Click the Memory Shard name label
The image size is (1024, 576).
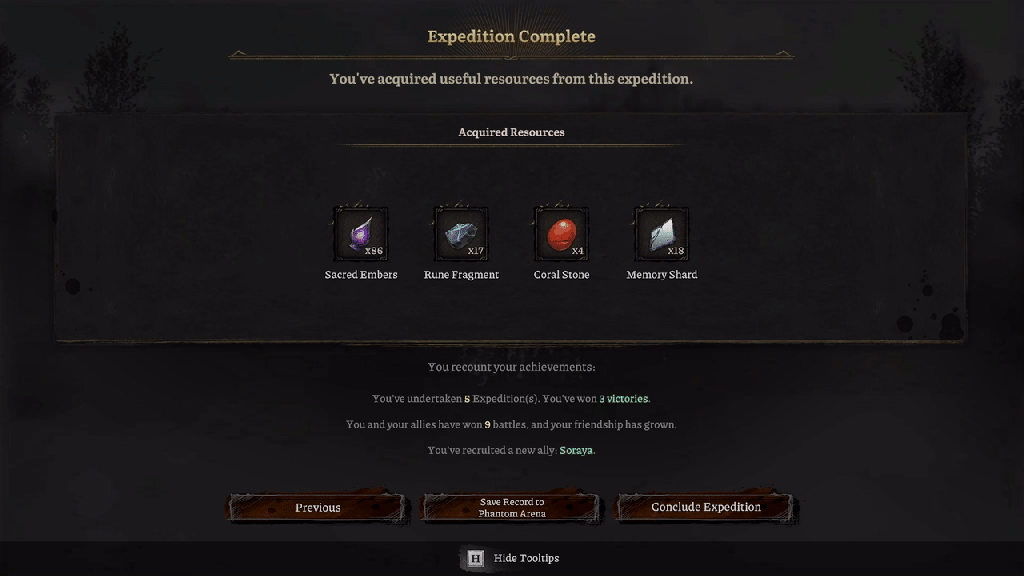pos(662,275)
